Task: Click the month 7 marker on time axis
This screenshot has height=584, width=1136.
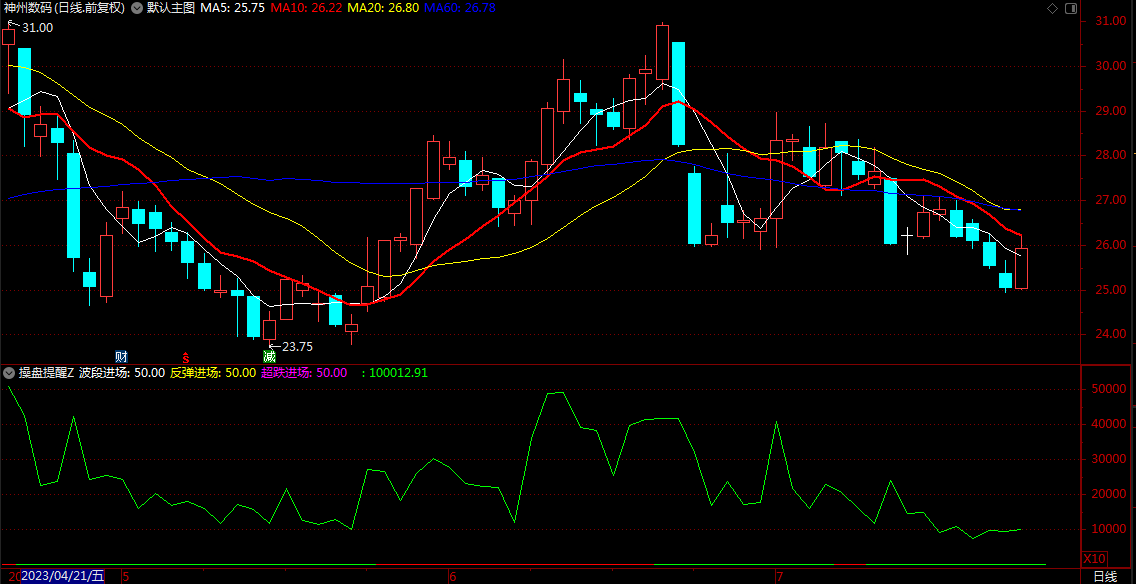Action: tap(780, 577)
